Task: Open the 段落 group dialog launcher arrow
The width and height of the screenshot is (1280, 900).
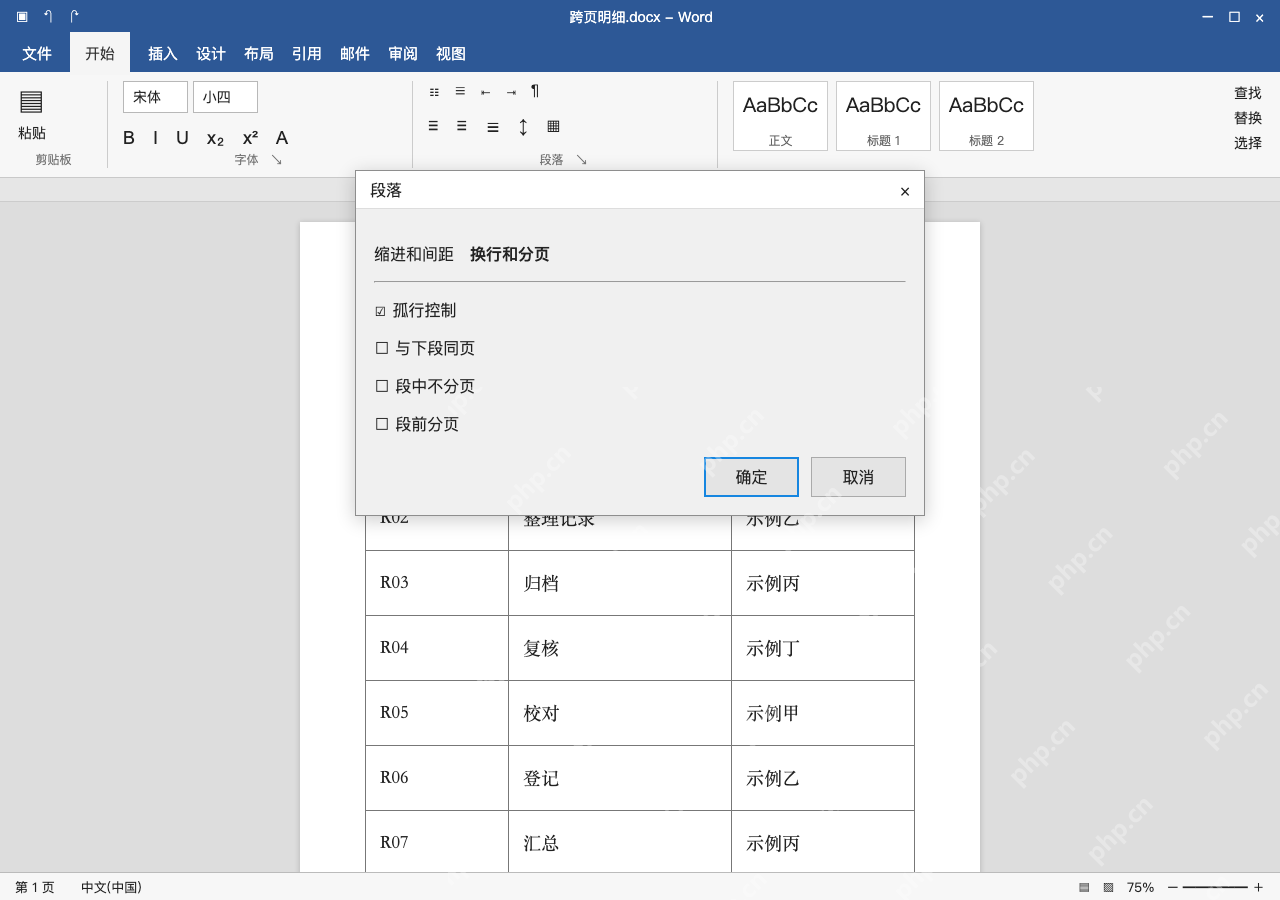Action: (581, 160)
